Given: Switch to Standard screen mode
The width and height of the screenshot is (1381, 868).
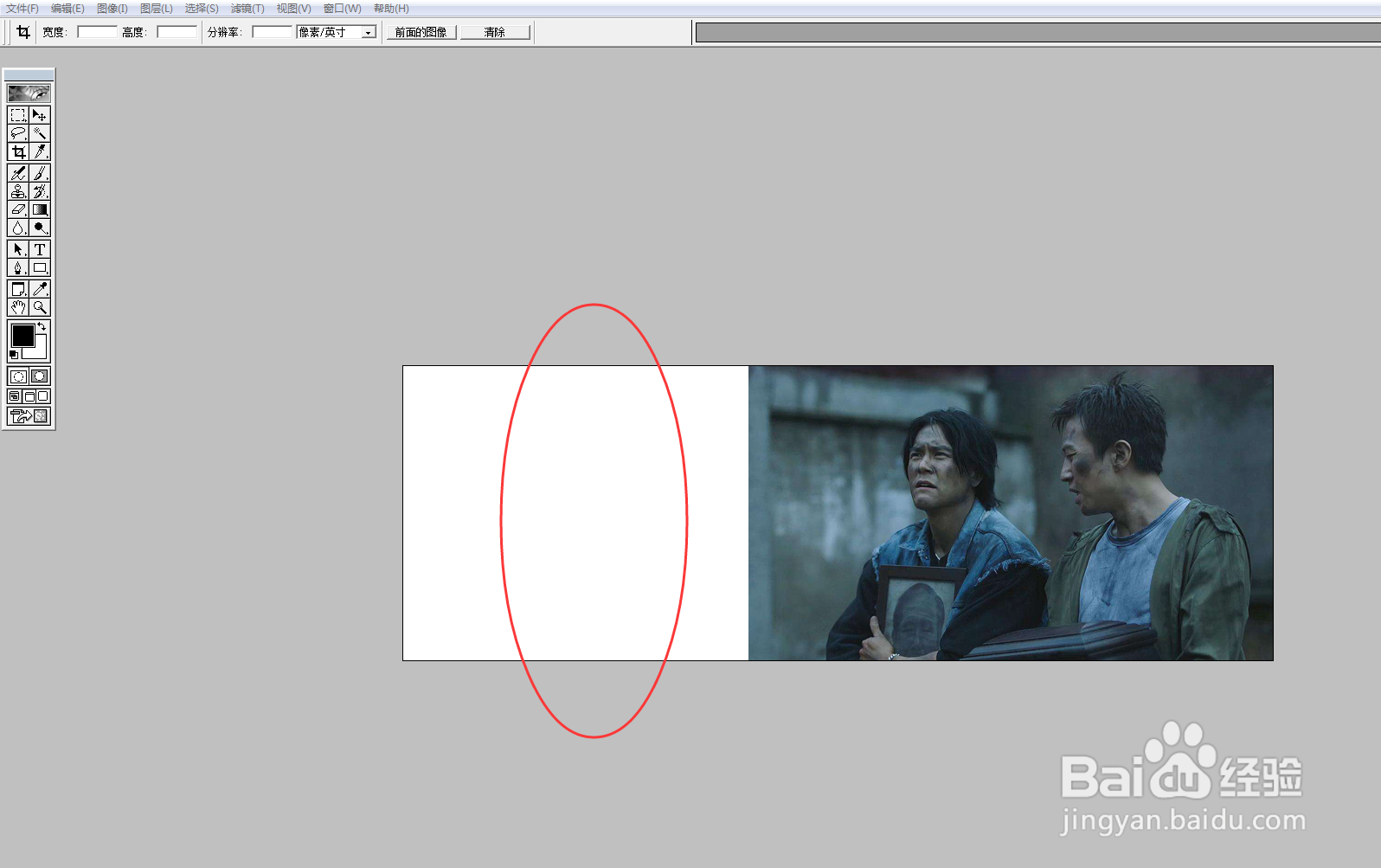Looking at the screenshot, I should pyautogui.click(x=15, y=396).
